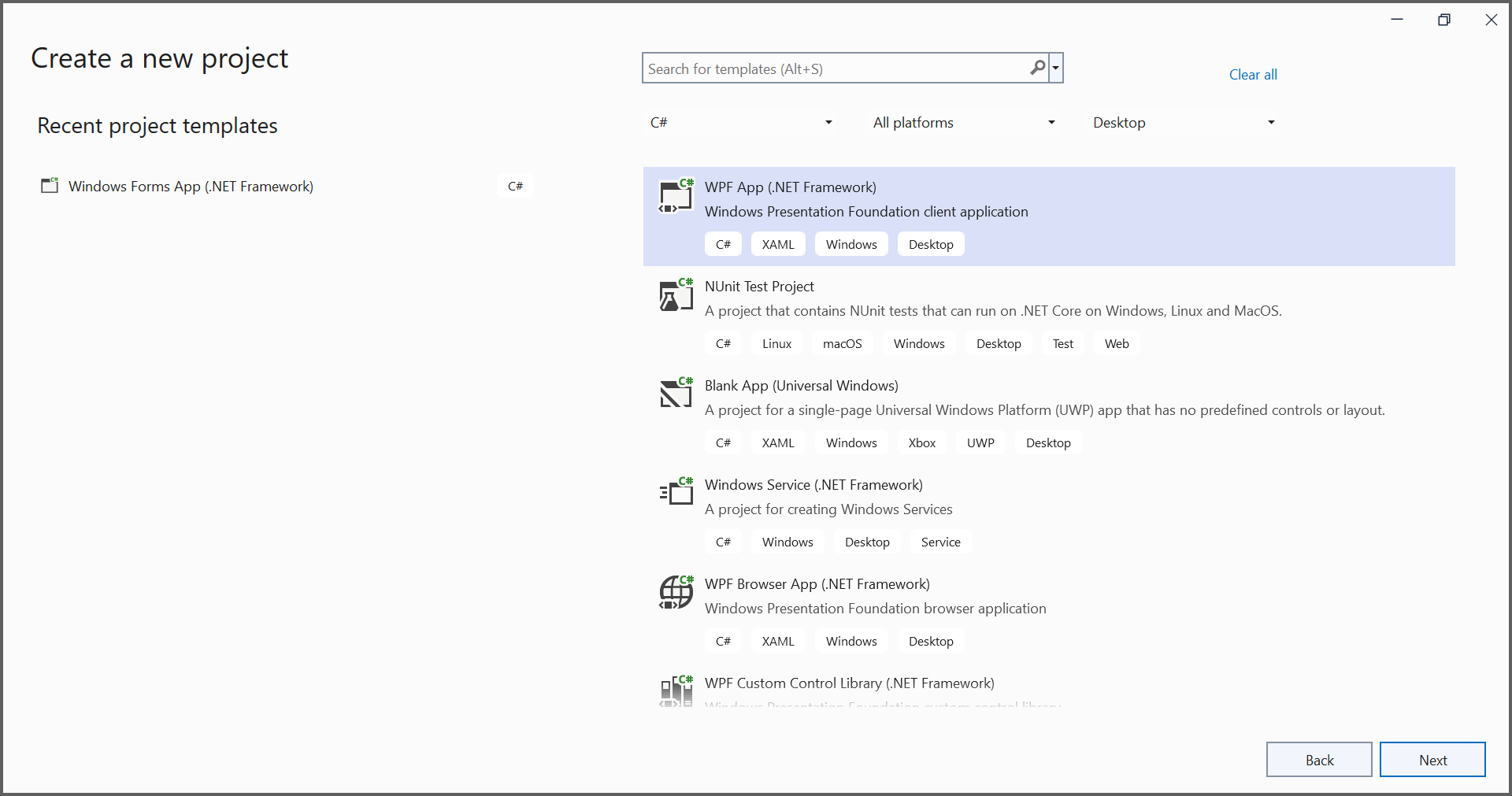Click the C# tag beside Windows Forms App
Viewport: 1512px width, 796px height.
[515, 187]
